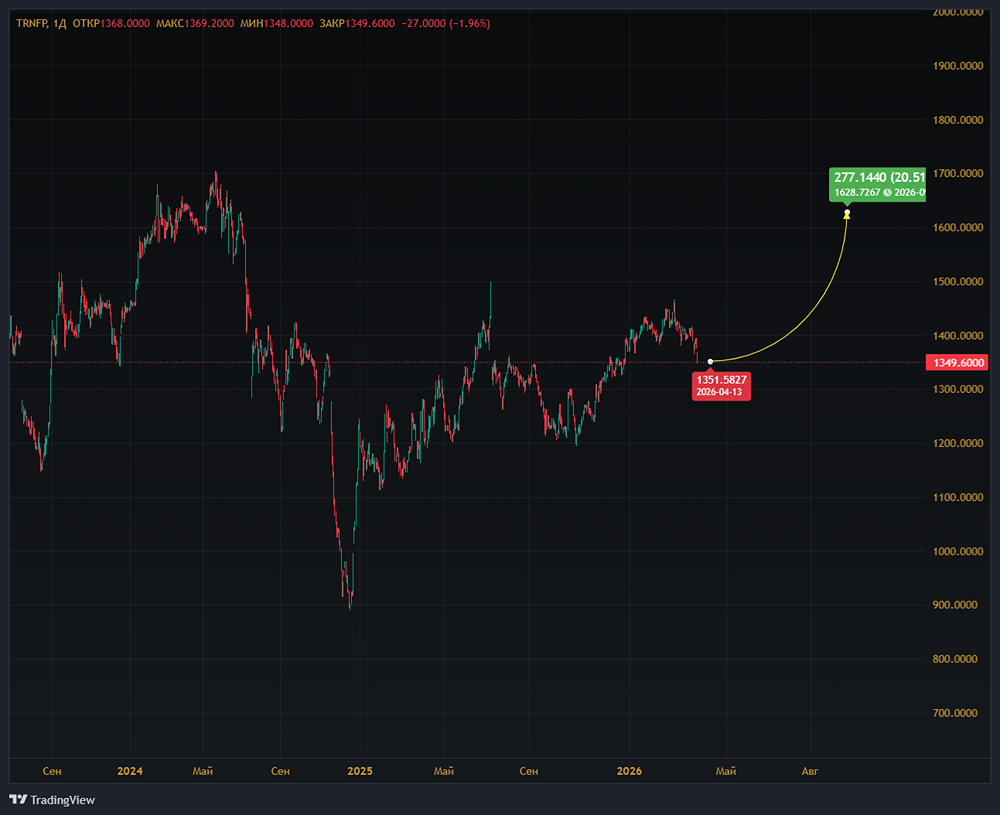Screen dimensions: 1000x815
Task: Click the ЗАКР close value in legend
Action: tap(370, 22)
